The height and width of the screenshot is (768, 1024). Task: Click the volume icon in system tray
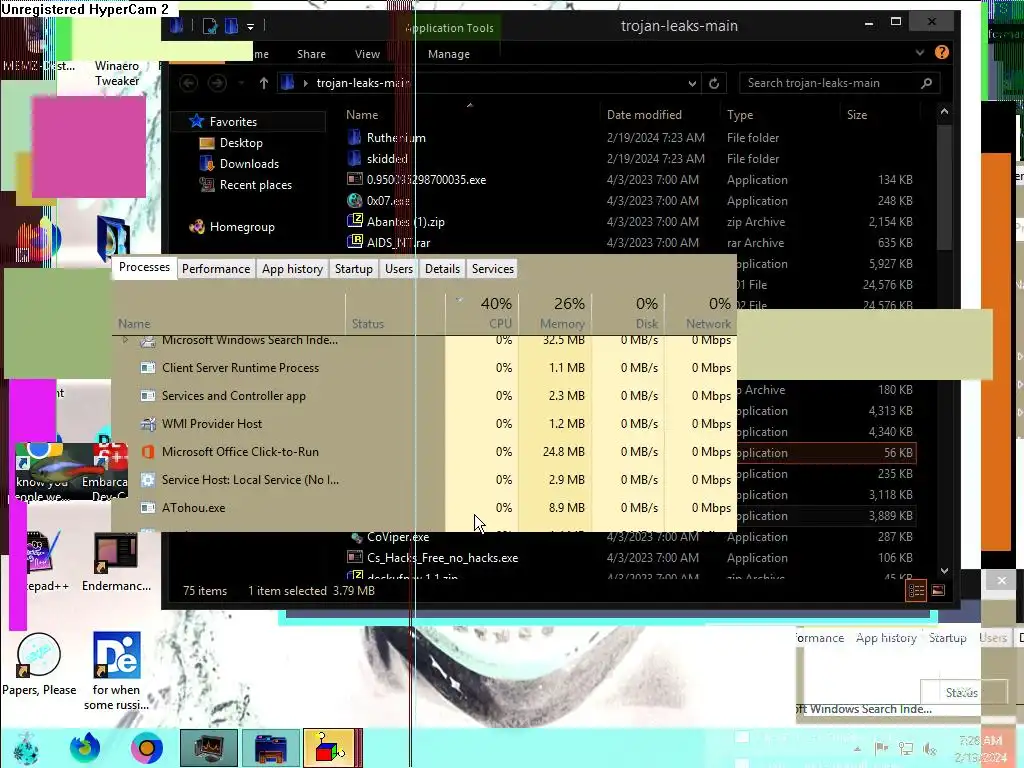(x=929, y=748)
